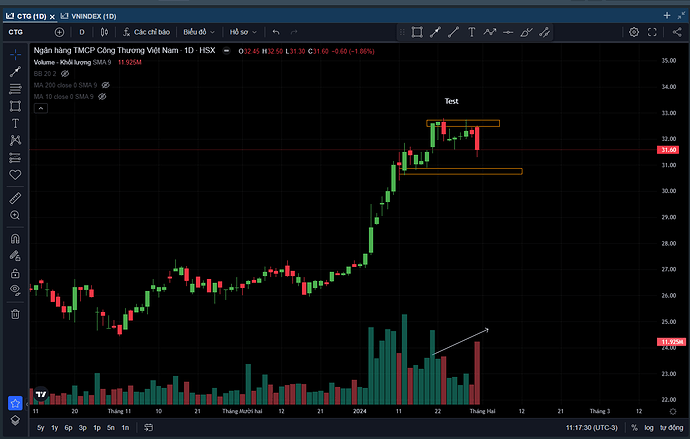The height and width of the screenshot is (439, 690).
Task: Open the go to date calendar icon
Action: (x=148, y=428)
